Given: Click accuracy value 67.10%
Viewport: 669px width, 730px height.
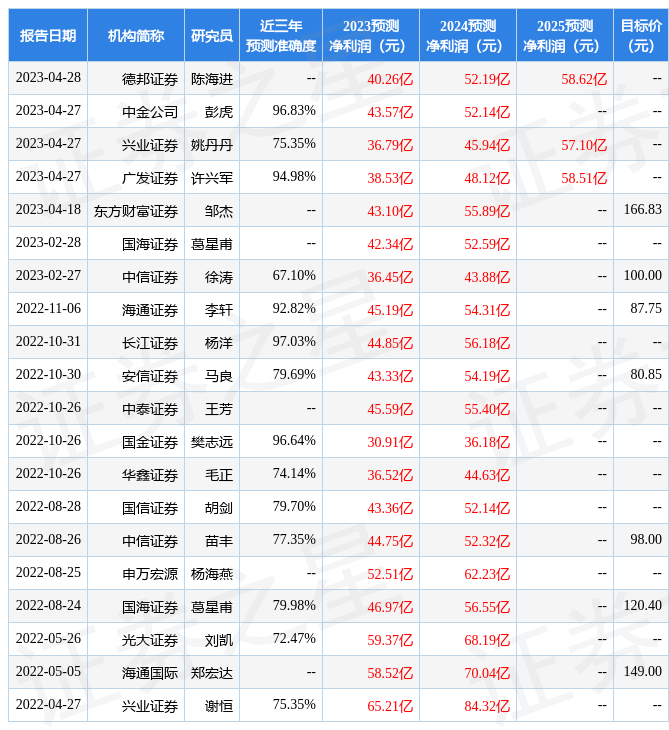Looking at the screenshot, I should coord(294,276).
